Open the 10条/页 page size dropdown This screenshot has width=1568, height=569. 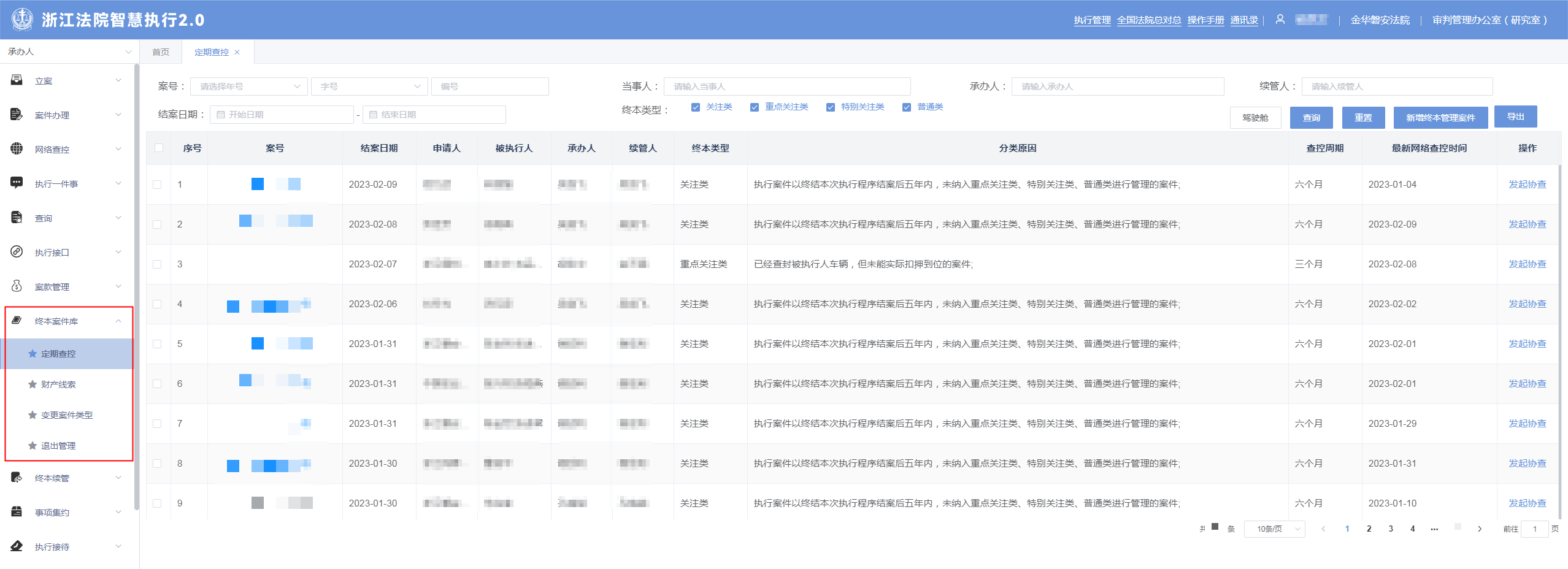[1274, 529]
